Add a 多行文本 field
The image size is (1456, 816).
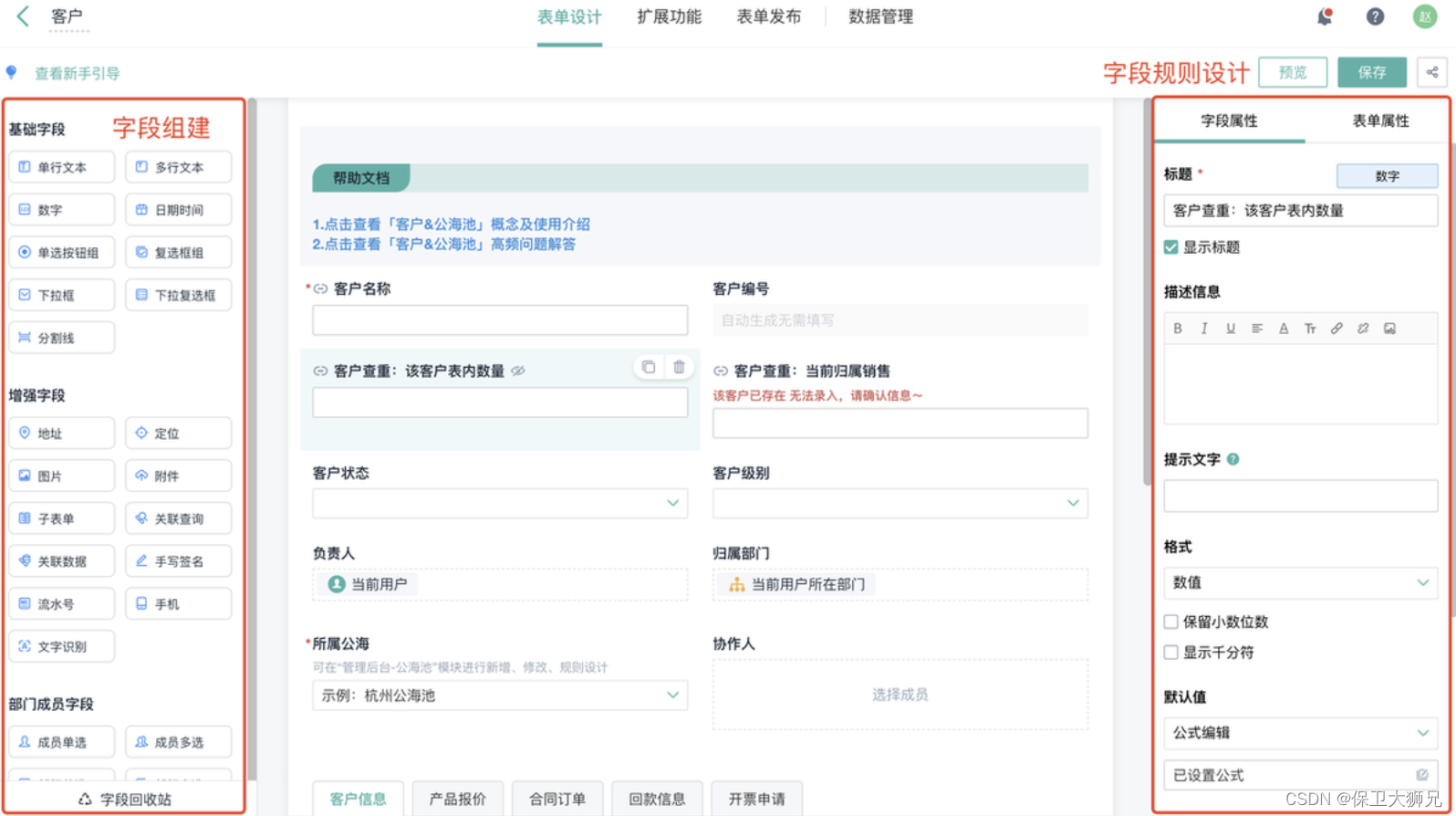click(x=179, y=167)
